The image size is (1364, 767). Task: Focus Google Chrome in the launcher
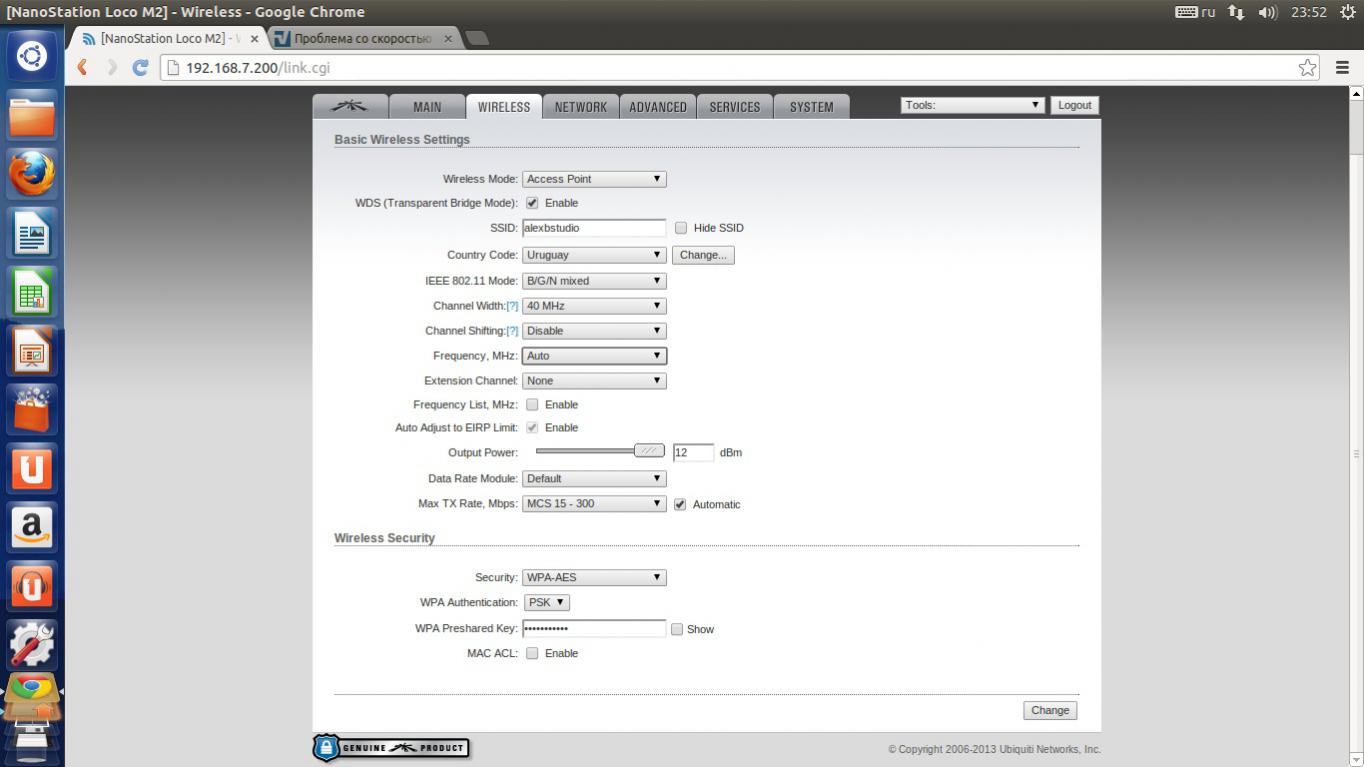tap(32, 692)
